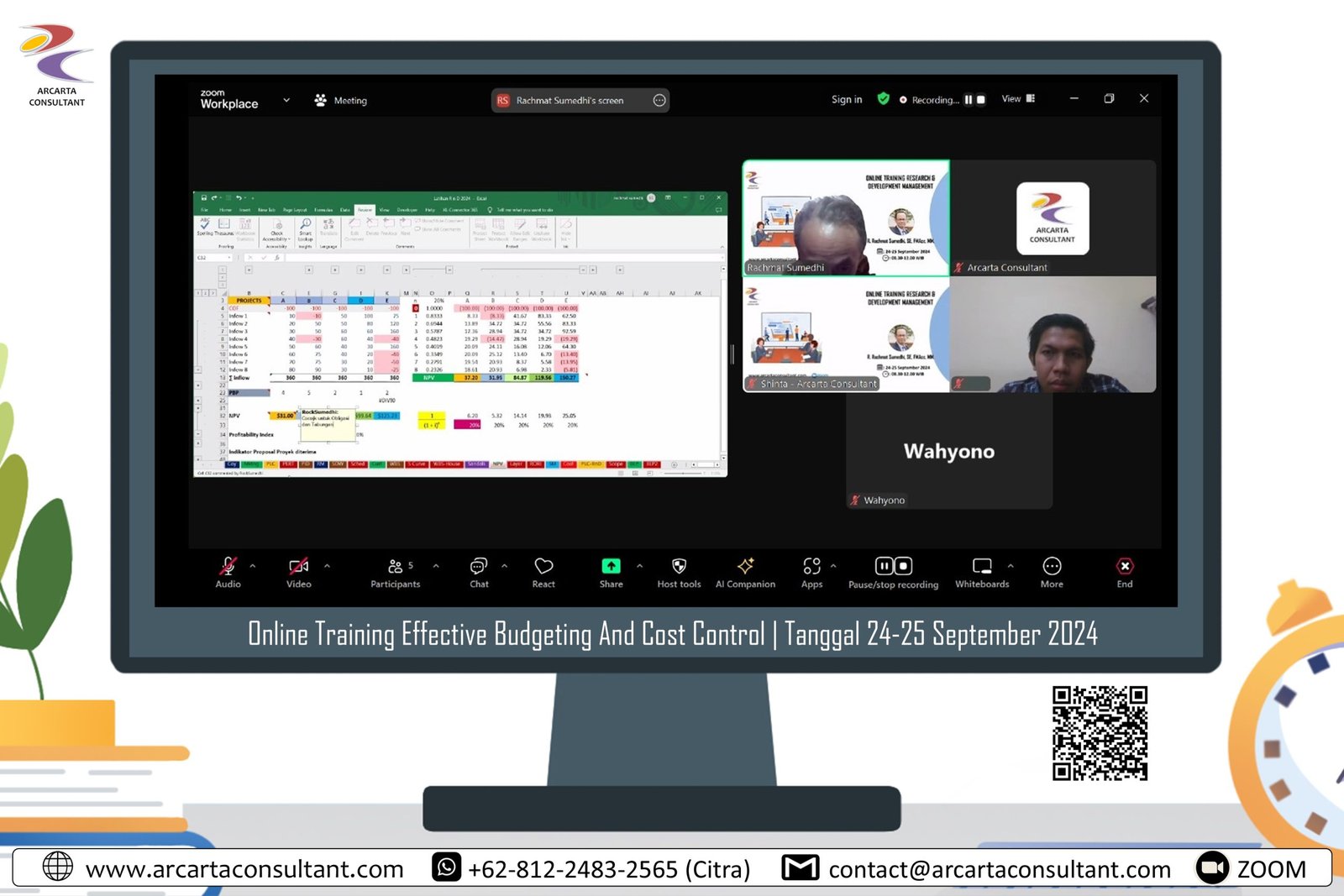Open the Zoom Workplace dropdown arrow

pos(286,100)
